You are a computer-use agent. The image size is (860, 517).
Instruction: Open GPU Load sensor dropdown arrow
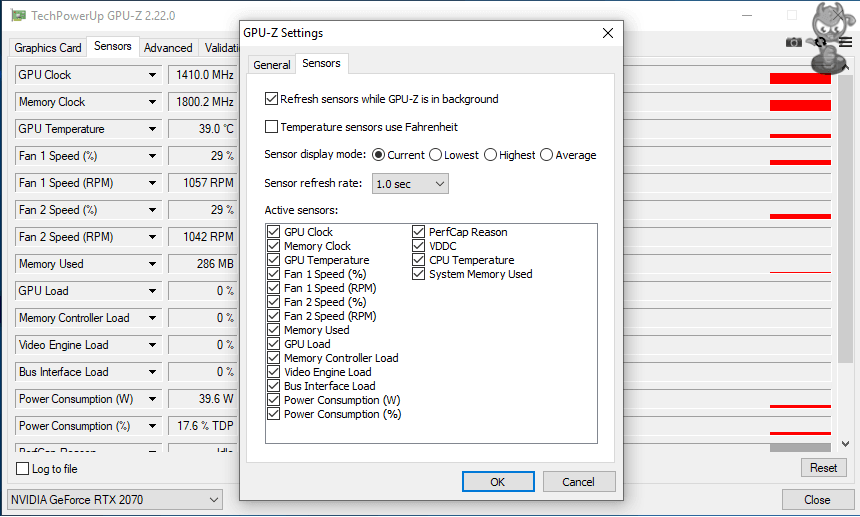point(152,291)
